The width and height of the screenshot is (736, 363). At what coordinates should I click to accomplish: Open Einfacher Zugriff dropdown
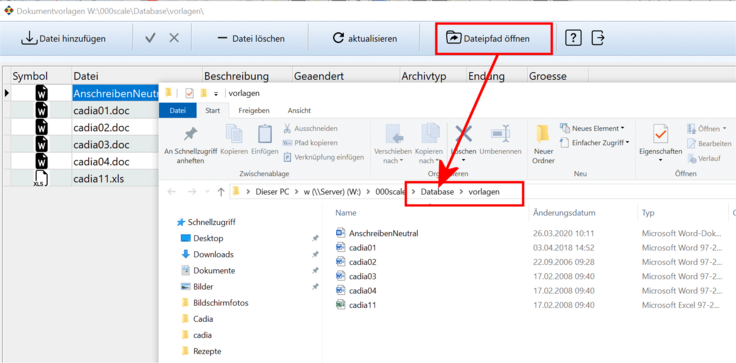tap(595, 142)
